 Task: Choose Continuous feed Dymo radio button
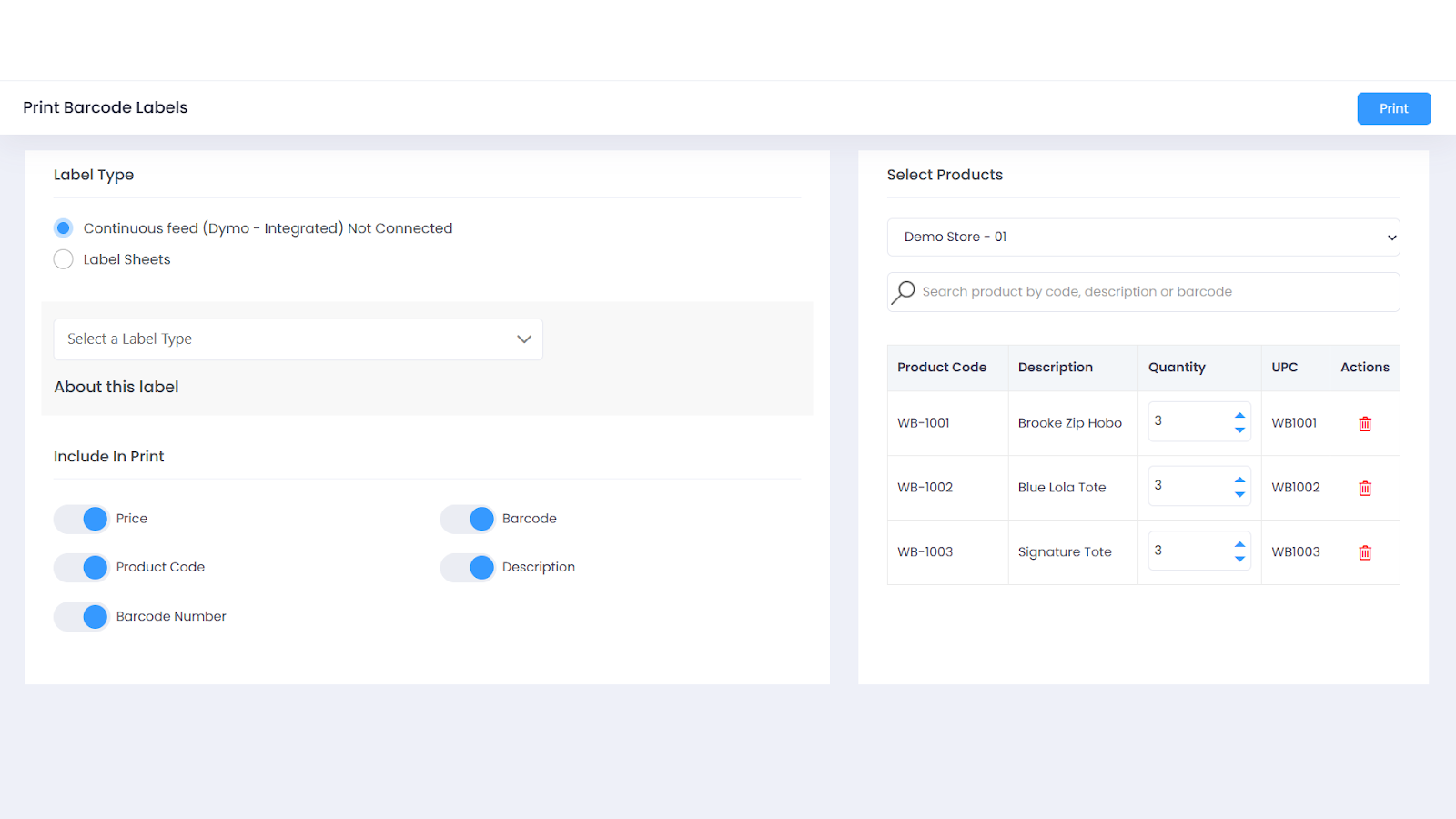pos(64,228)
